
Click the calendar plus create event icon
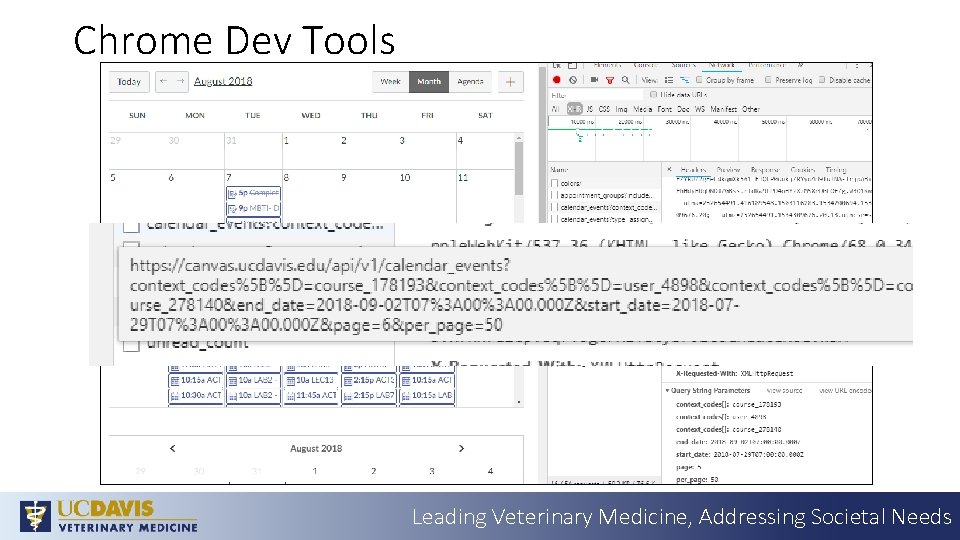pos(510,81)
